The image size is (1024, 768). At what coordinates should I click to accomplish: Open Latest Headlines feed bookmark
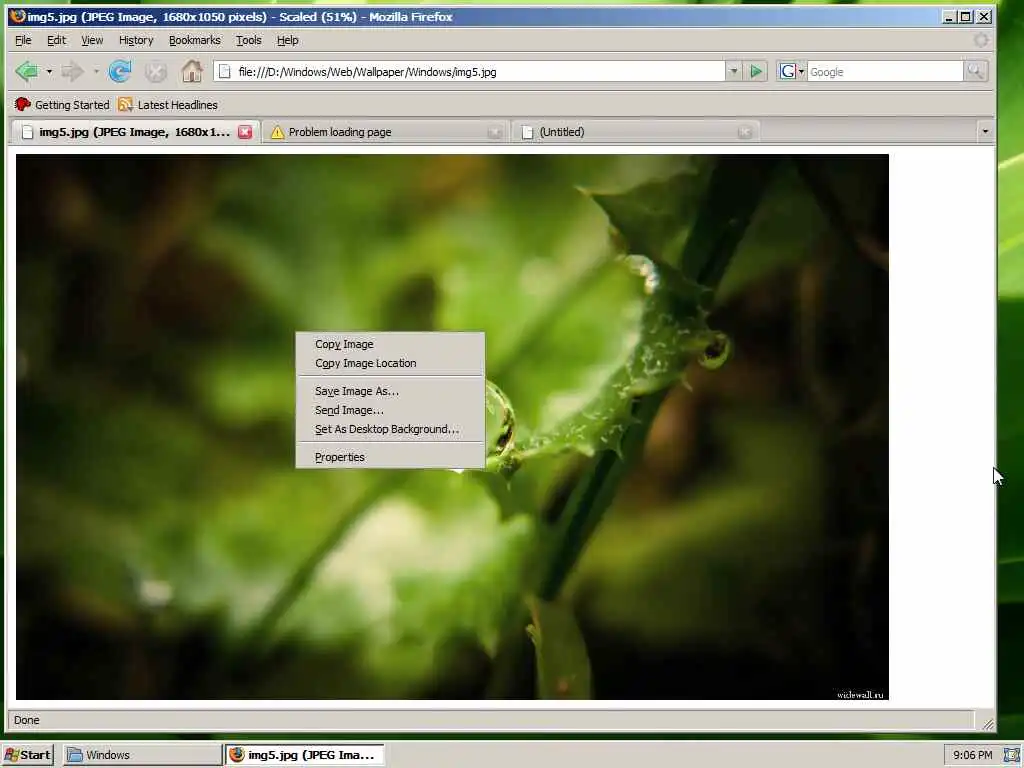[x=168, y=104]
